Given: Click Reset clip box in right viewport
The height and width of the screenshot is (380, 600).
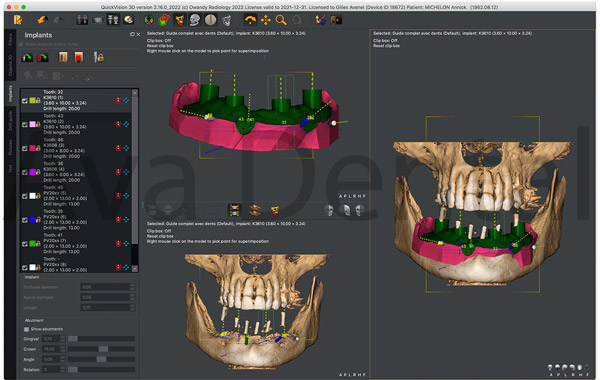Looking at the screenshot, I should 386,46.
